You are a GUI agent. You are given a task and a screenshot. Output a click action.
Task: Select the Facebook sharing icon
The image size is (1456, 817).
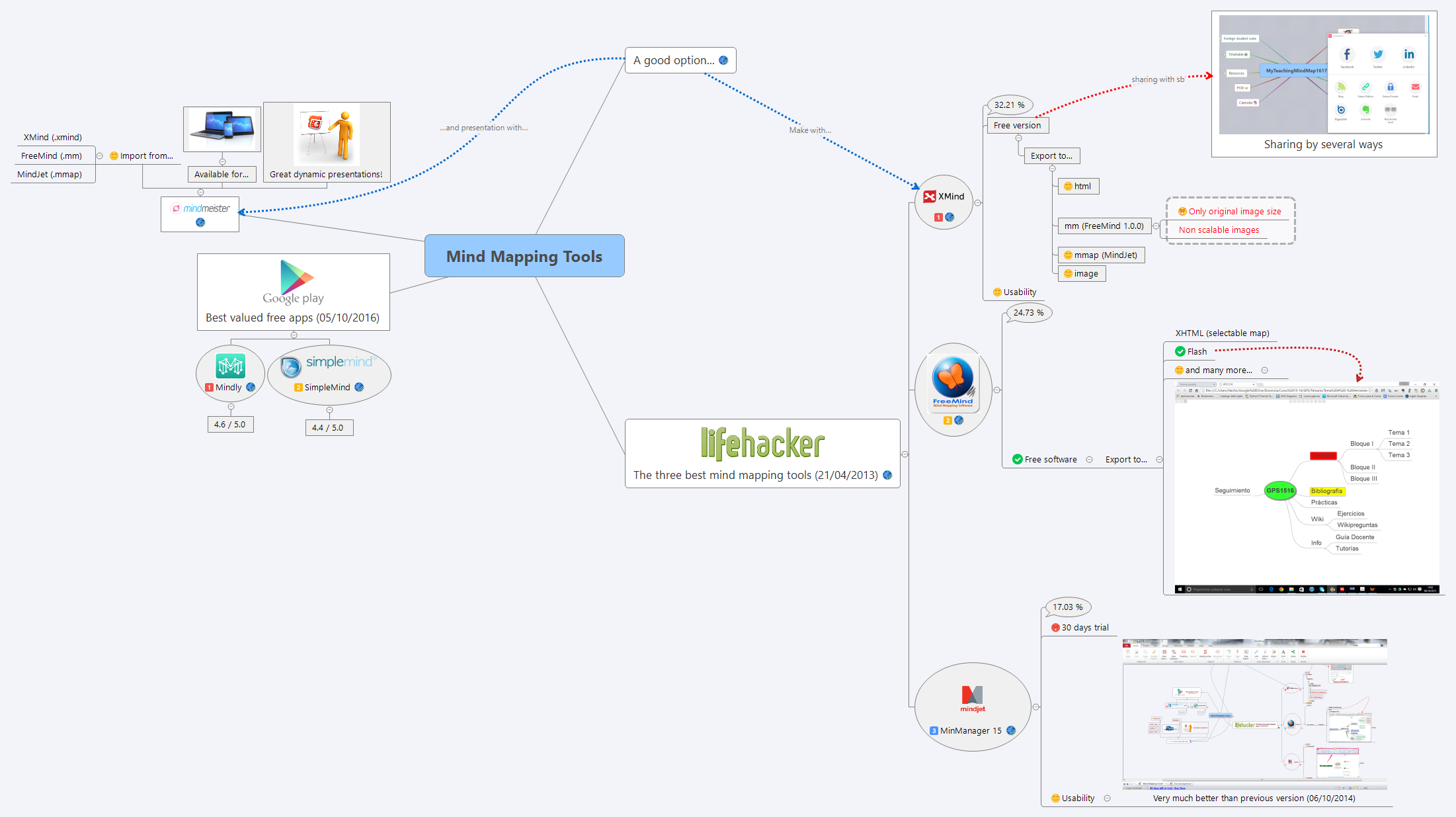click(1346, 56)
